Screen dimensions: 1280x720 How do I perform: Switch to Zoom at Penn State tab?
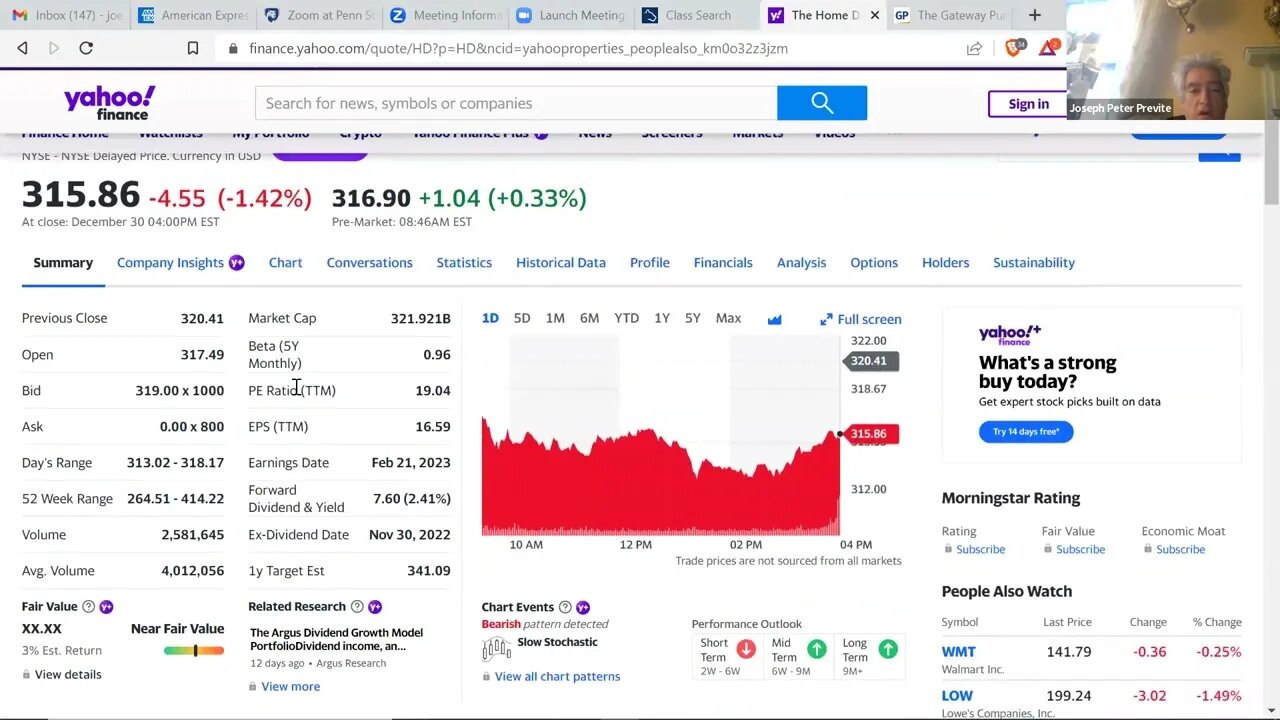(x=319, y=15)
